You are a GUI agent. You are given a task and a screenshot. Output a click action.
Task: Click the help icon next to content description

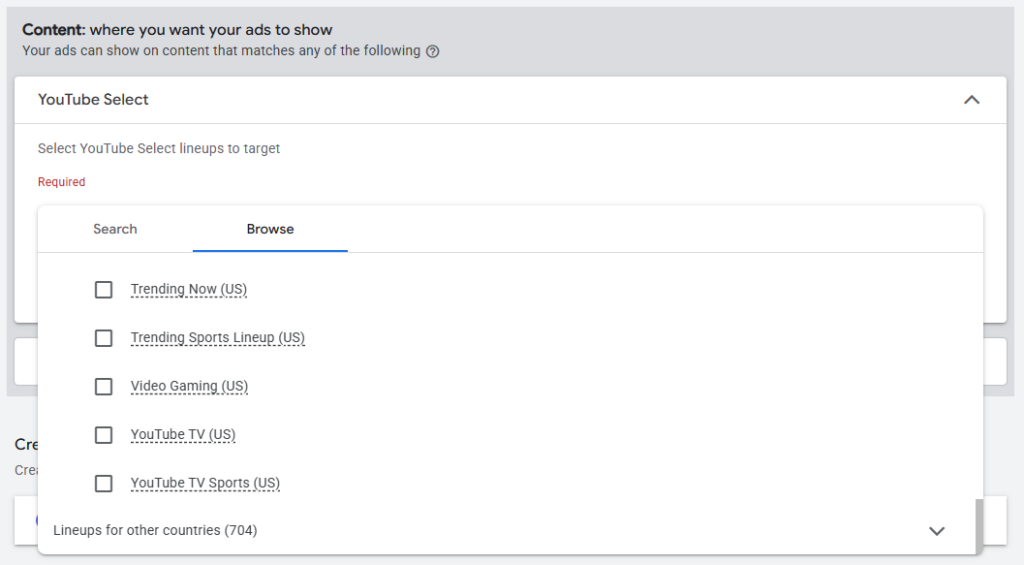coord(432,52)
